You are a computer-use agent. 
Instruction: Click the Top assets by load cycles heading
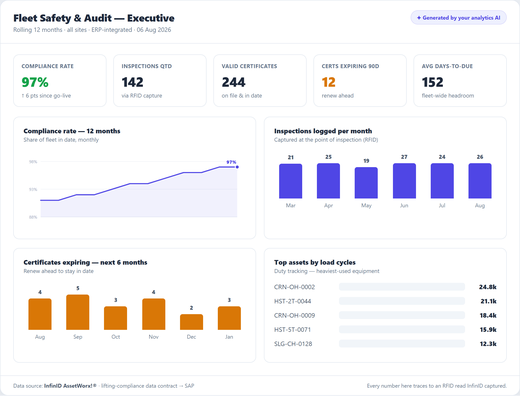315,262
